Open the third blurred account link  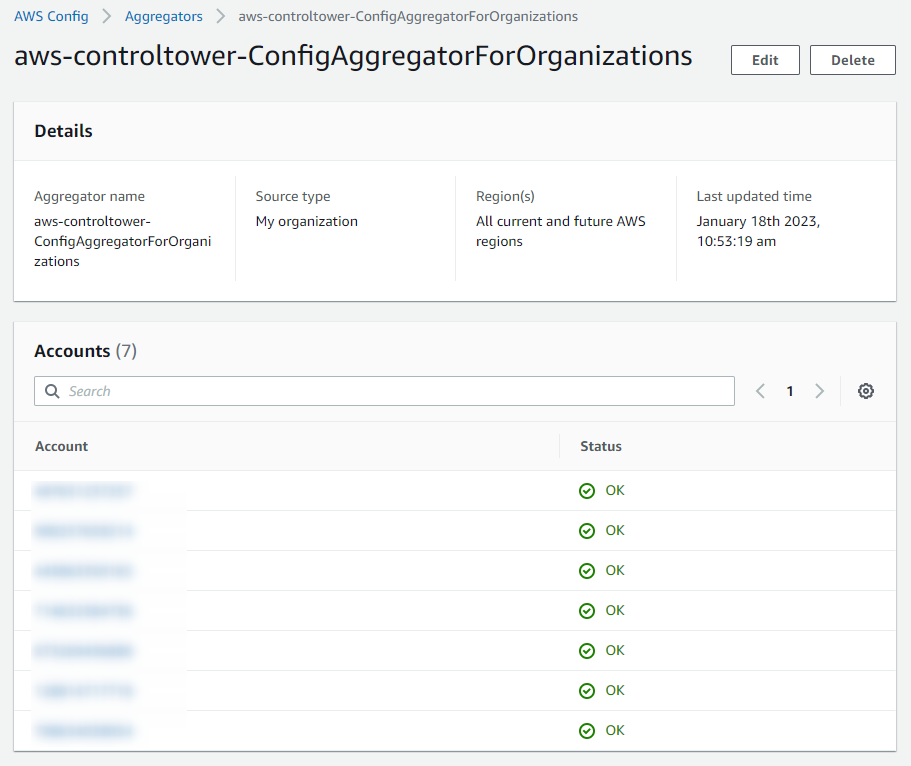click(x=84, y=571)
